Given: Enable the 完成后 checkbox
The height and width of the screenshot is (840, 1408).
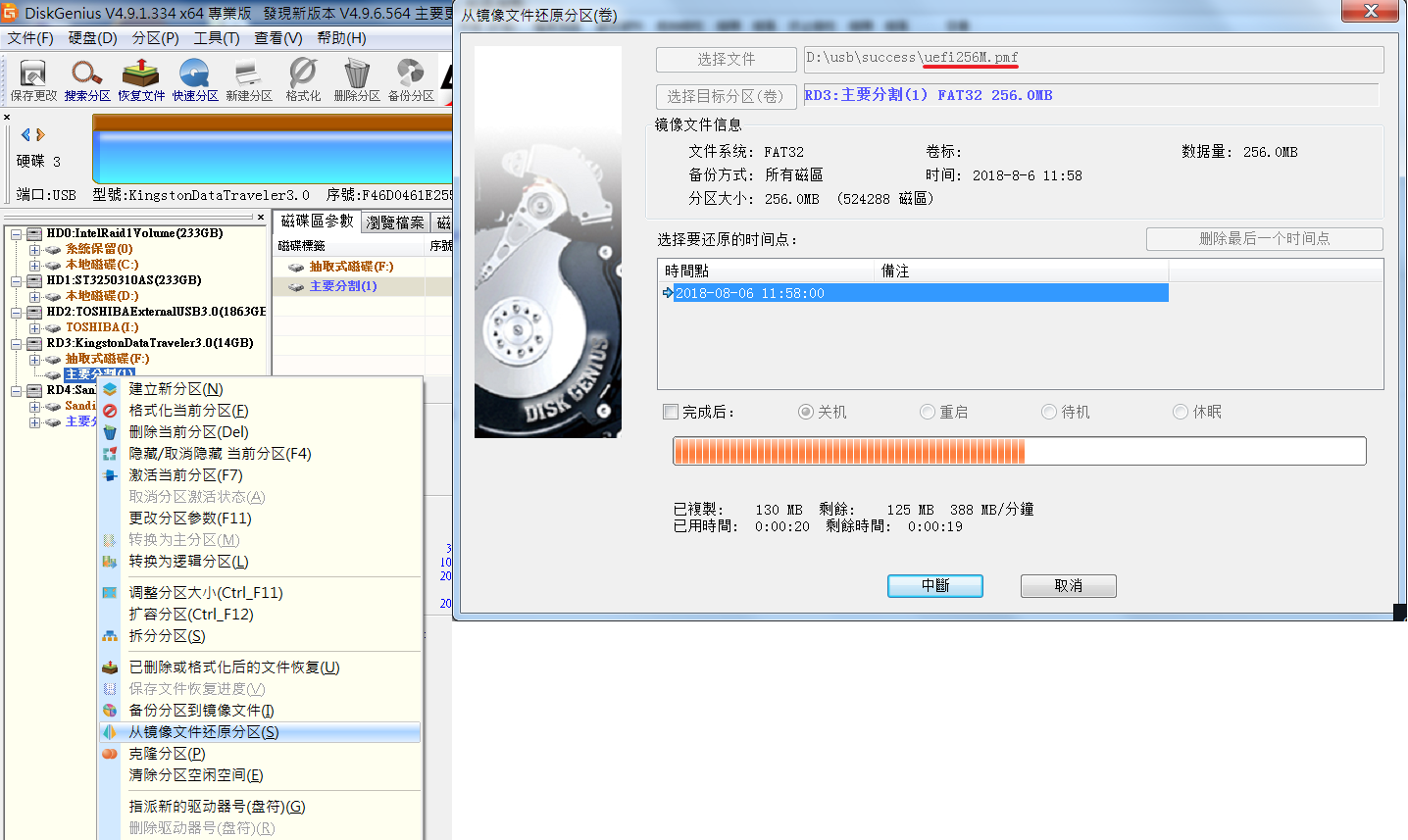Looking at the screenshot, I should click(671, 412).
